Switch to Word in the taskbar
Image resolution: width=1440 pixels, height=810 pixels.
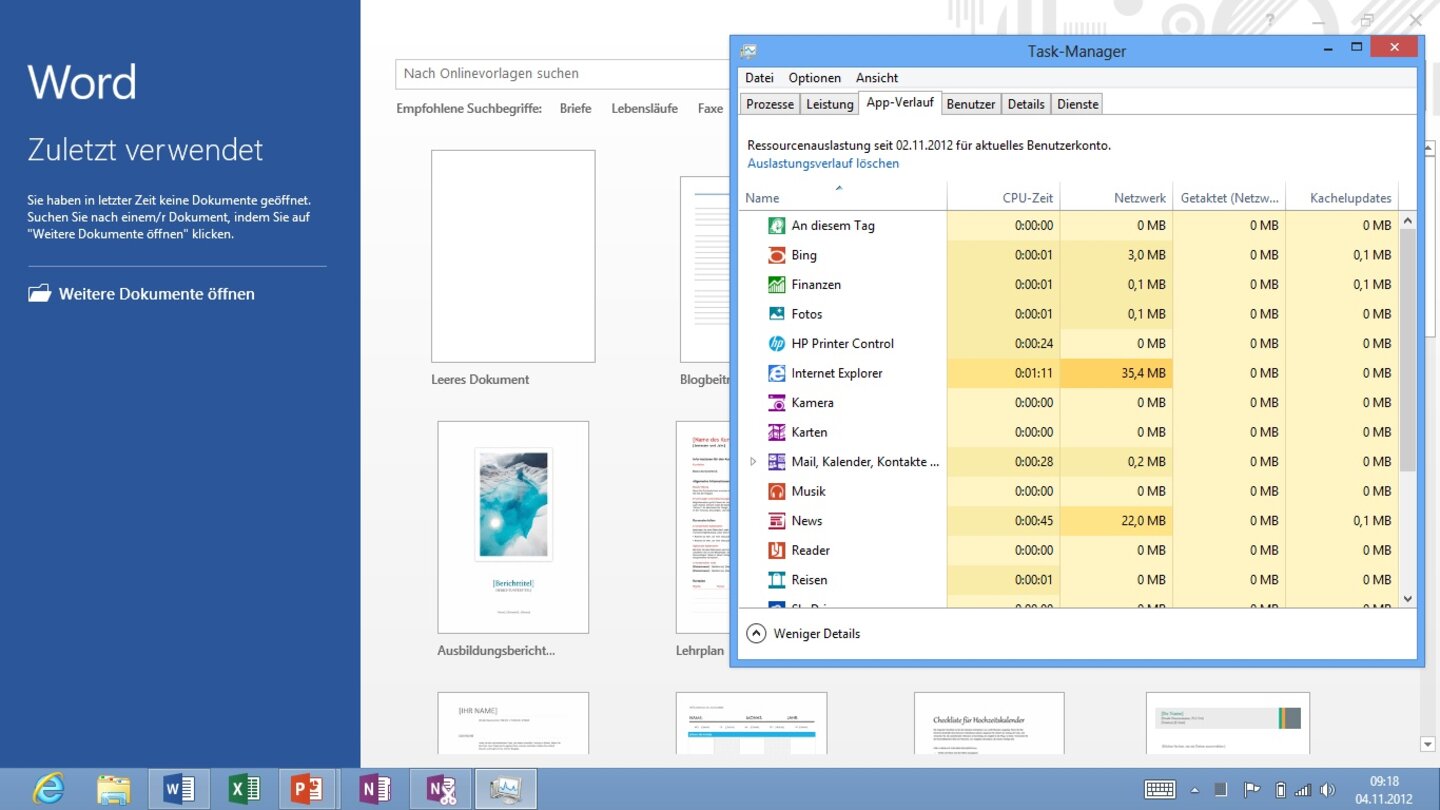179,789
